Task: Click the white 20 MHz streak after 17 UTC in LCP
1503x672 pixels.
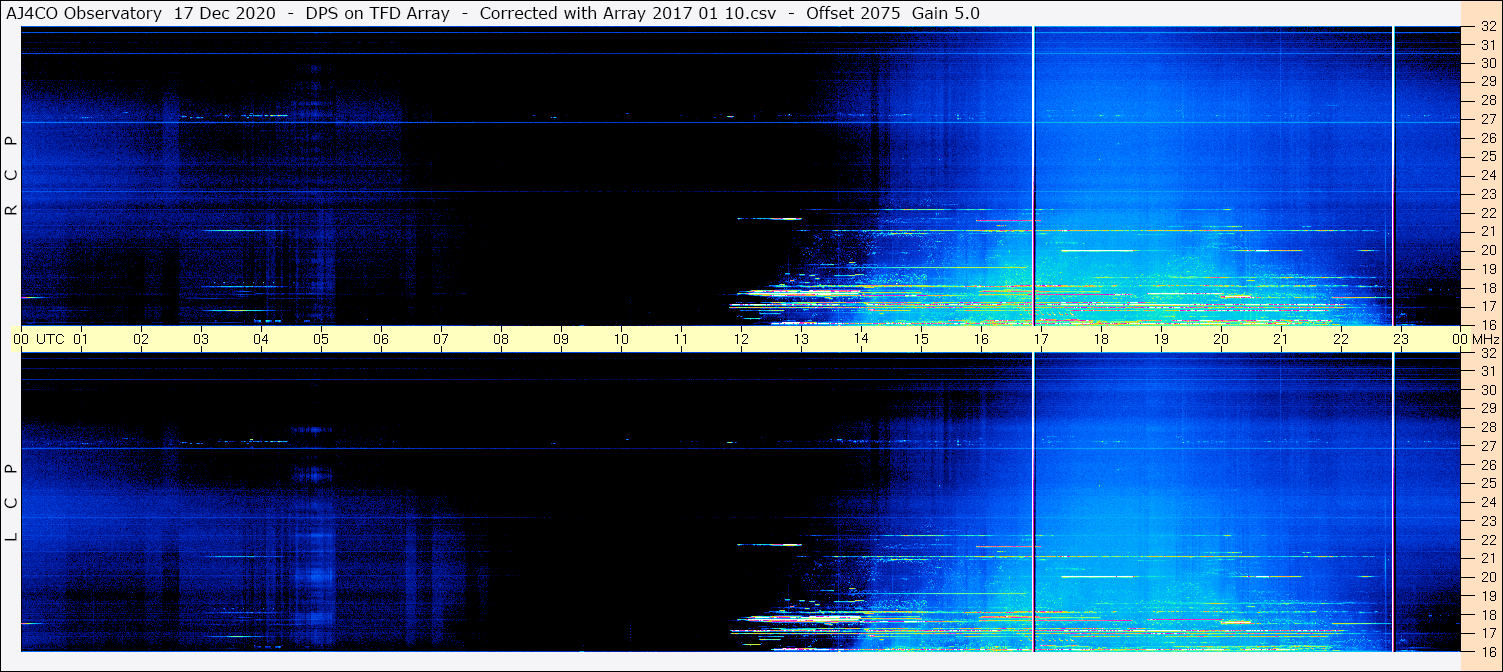Action: (1098, 576)
